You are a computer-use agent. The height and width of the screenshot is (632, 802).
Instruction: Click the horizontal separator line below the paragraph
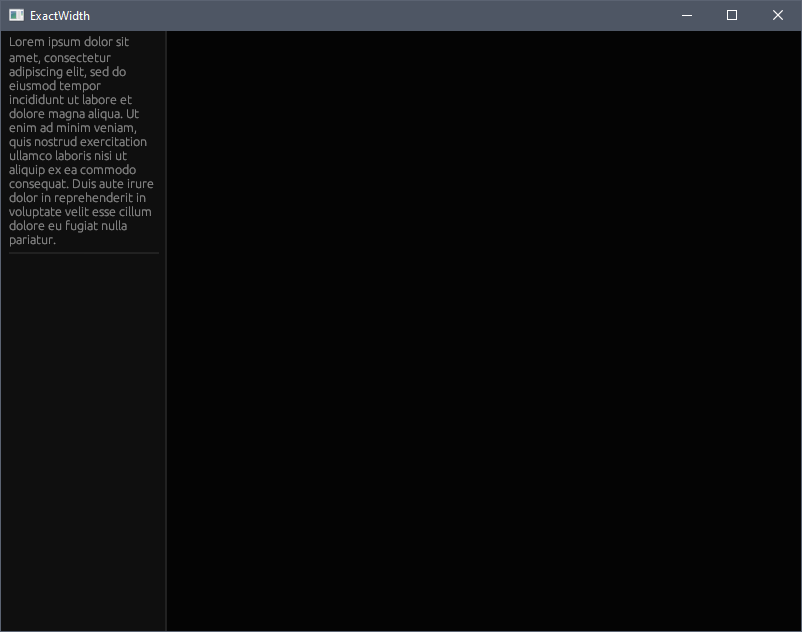(x=83, y=253)
